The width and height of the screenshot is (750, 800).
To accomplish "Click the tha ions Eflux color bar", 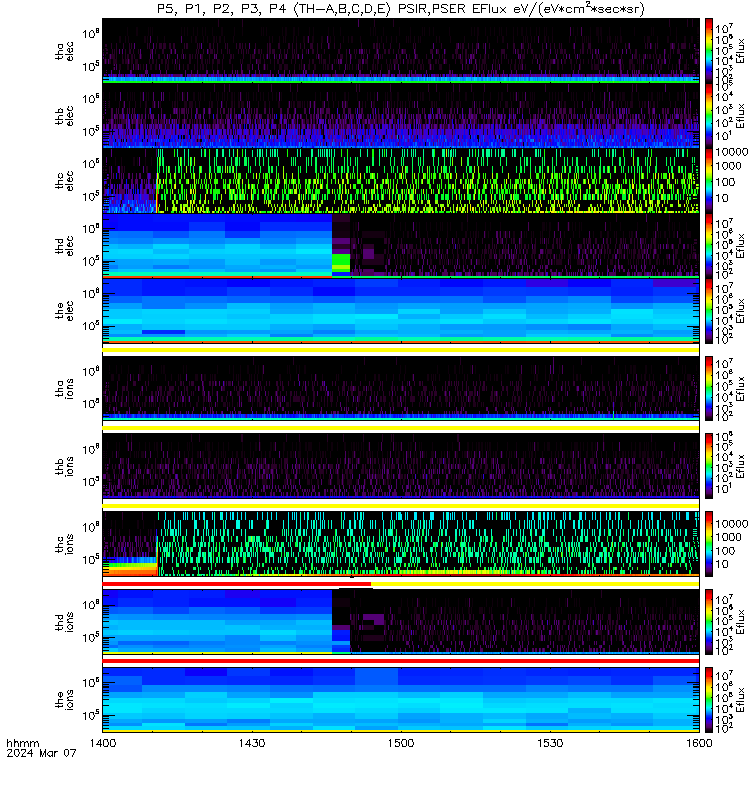I will click(709, 388).
